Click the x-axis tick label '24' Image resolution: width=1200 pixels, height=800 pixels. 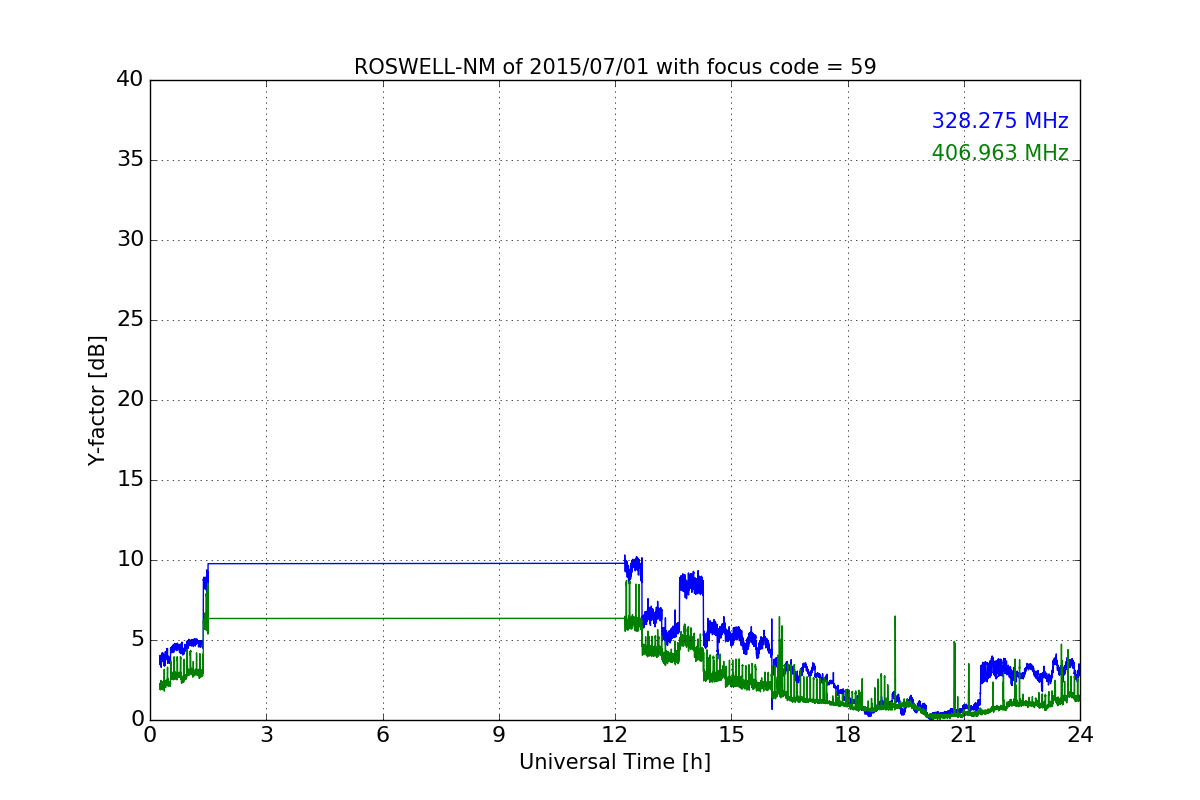click(1080, 735)
